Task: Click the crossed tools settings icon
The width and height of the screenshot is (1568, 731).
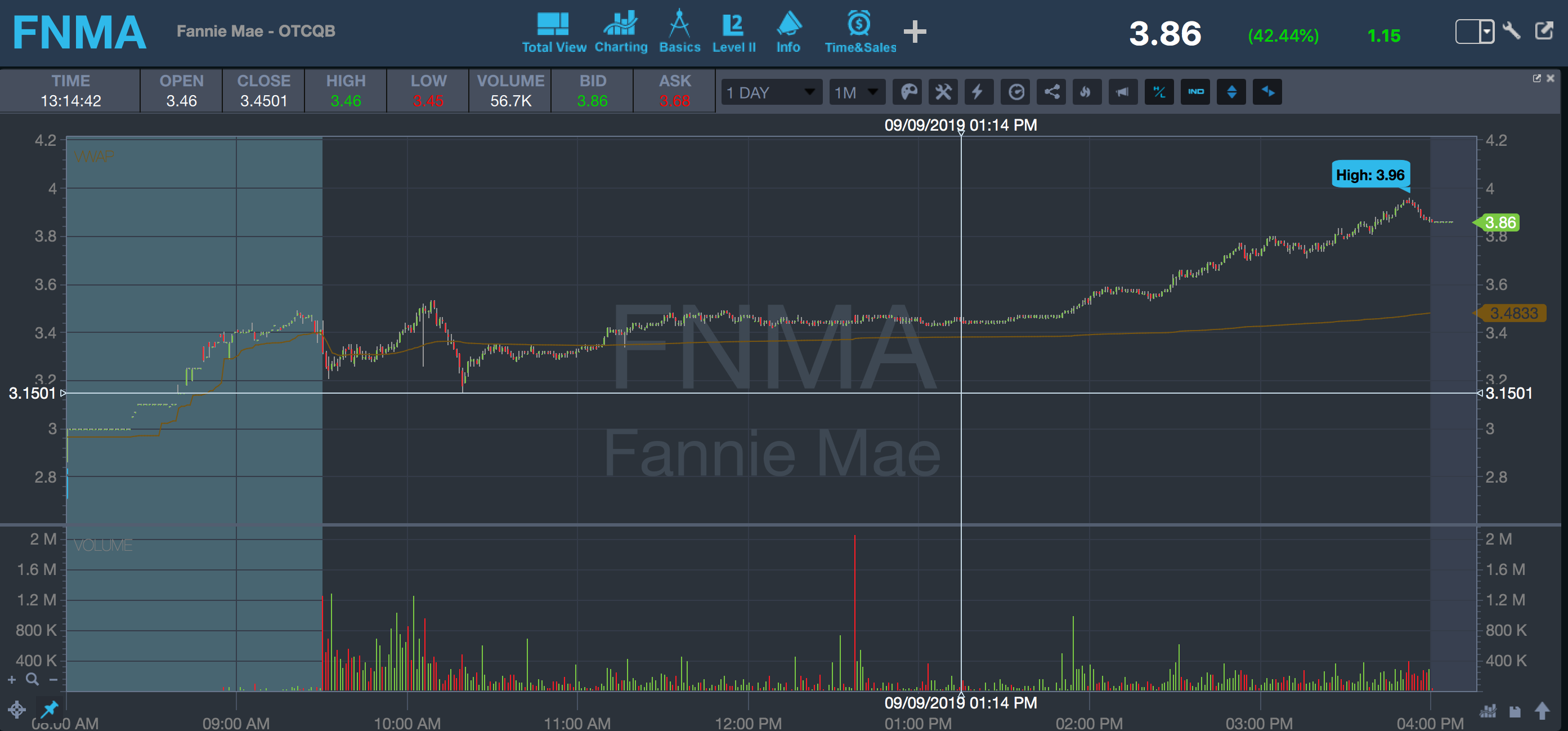Action: (x=943, y=92)
